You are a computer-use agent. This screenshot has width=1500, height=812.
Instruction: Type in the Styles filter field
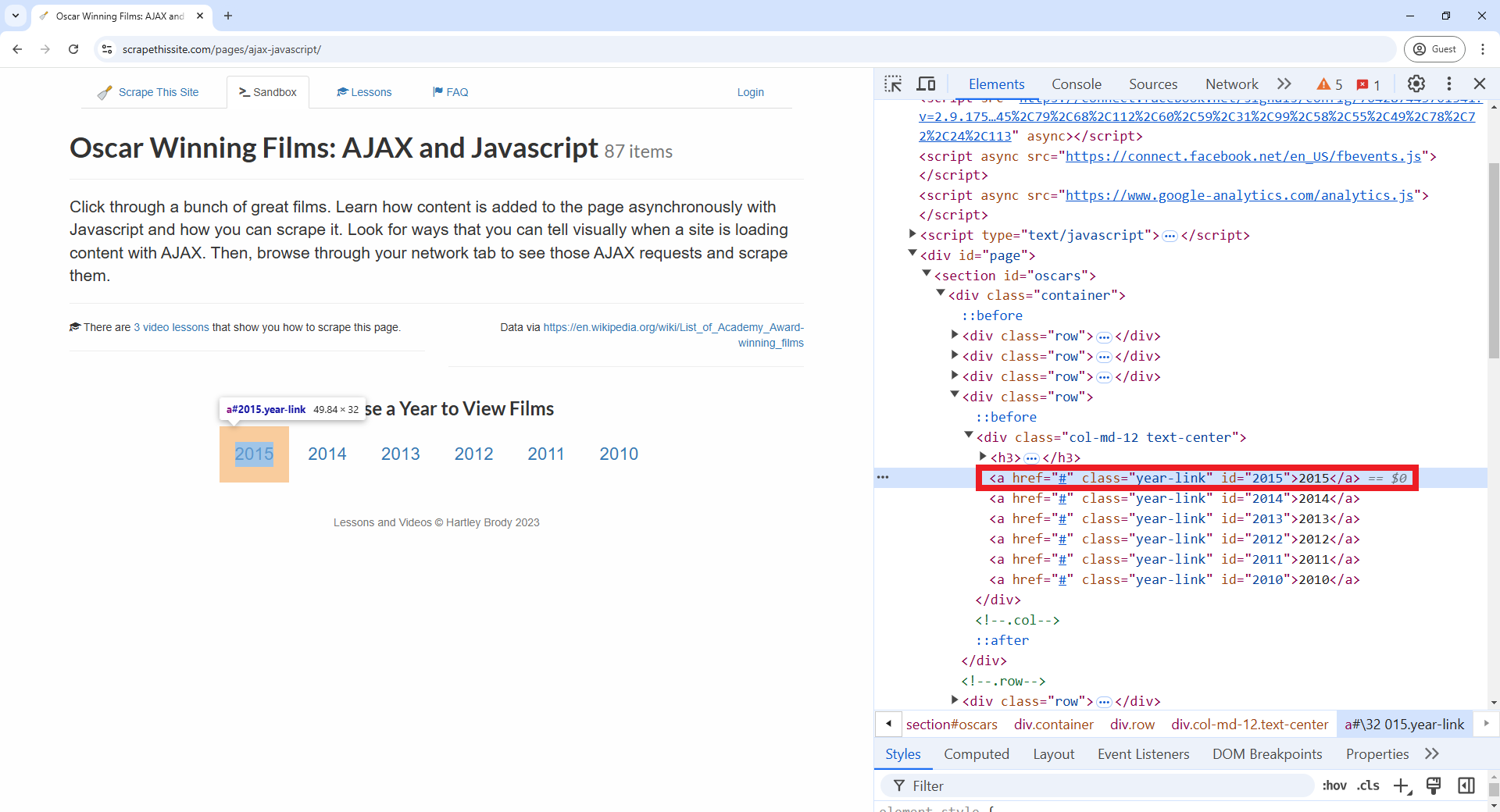click(1094, 785)
